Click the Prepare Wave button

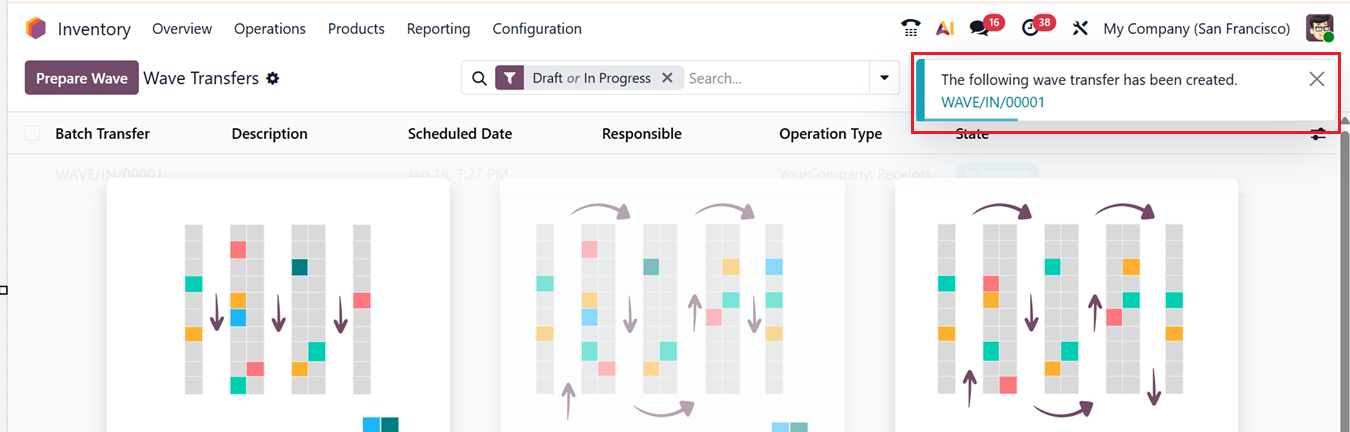tap(82, 78)
